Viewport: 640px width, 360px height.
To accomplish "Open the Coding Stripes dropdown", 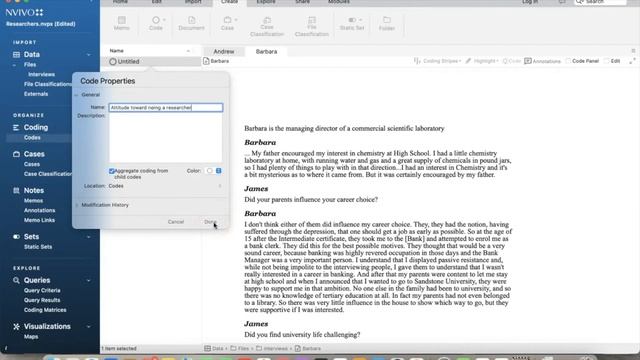I will click(x=438, y=61).
